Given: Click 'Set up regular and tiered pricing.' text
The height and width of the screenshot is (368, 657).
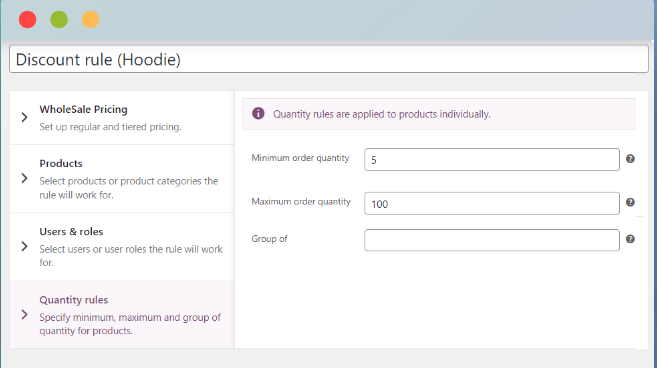Looking at the screenshot, I should pos(110,127).
